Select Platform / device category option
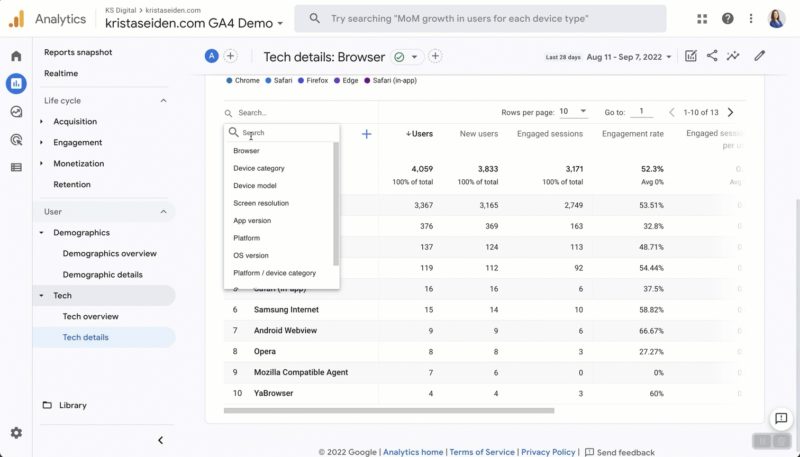Viewport: 800px width, 457px height. tap(274, 273)
